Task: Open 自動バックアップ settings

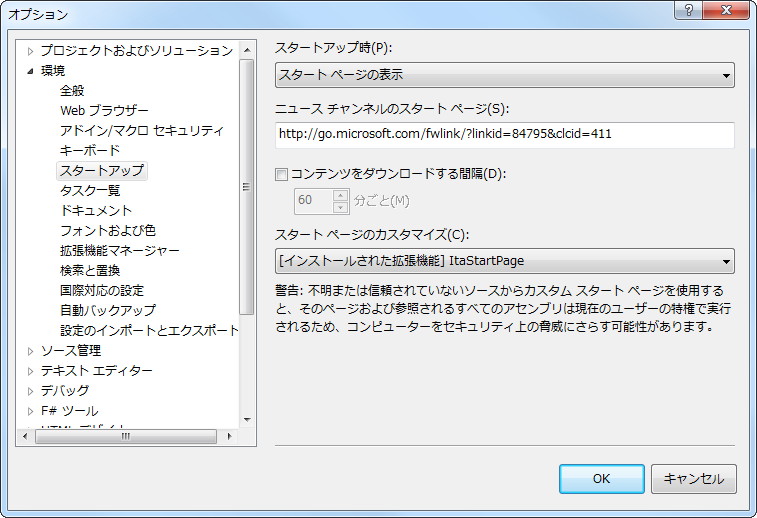Action: [x=108, y=310]
